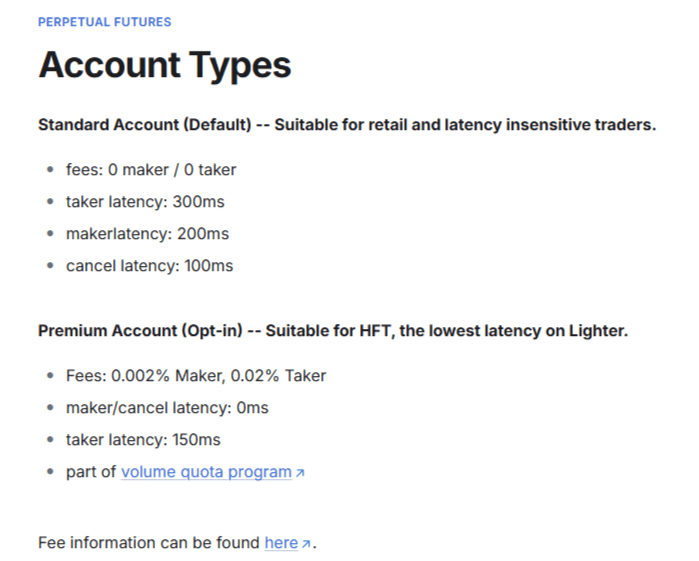Image resolution: width=699 pixels, height=561 pixels.
Task: Click the 'maker/cancel latency: 0ms' line
Action: (167, 408)
